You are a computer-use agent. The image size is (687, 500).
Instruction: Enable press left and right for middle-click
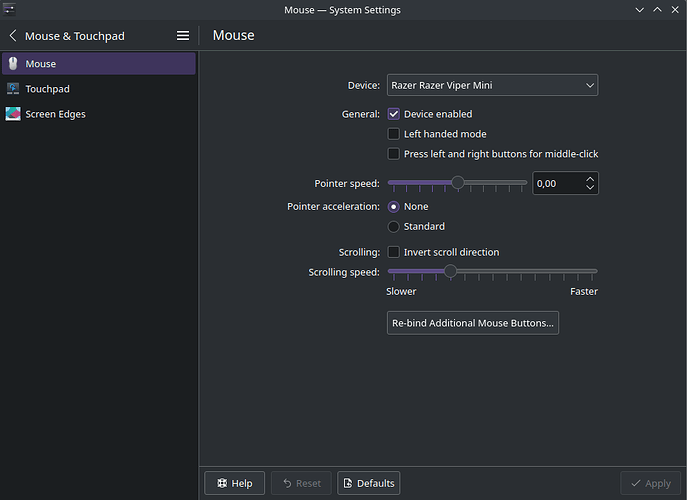(x=393, y=154)
